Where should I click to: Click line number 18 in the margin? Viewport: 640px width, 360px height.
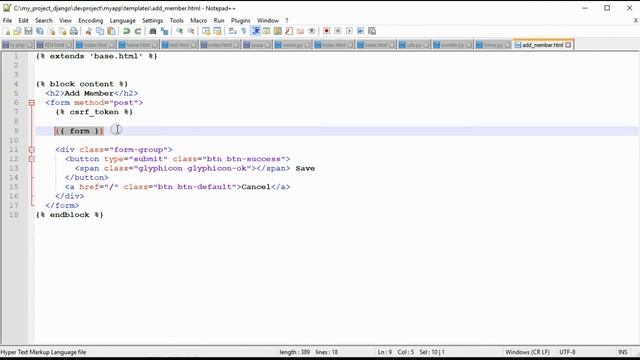coord(14,215)
